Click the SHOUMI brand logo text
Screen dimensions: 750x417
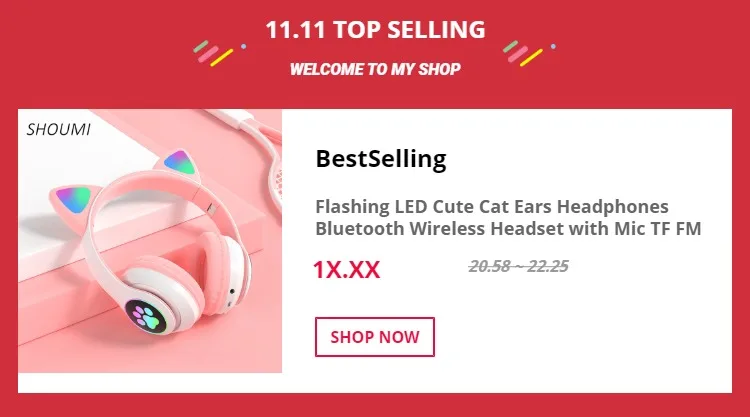click(x=58, y=130)
